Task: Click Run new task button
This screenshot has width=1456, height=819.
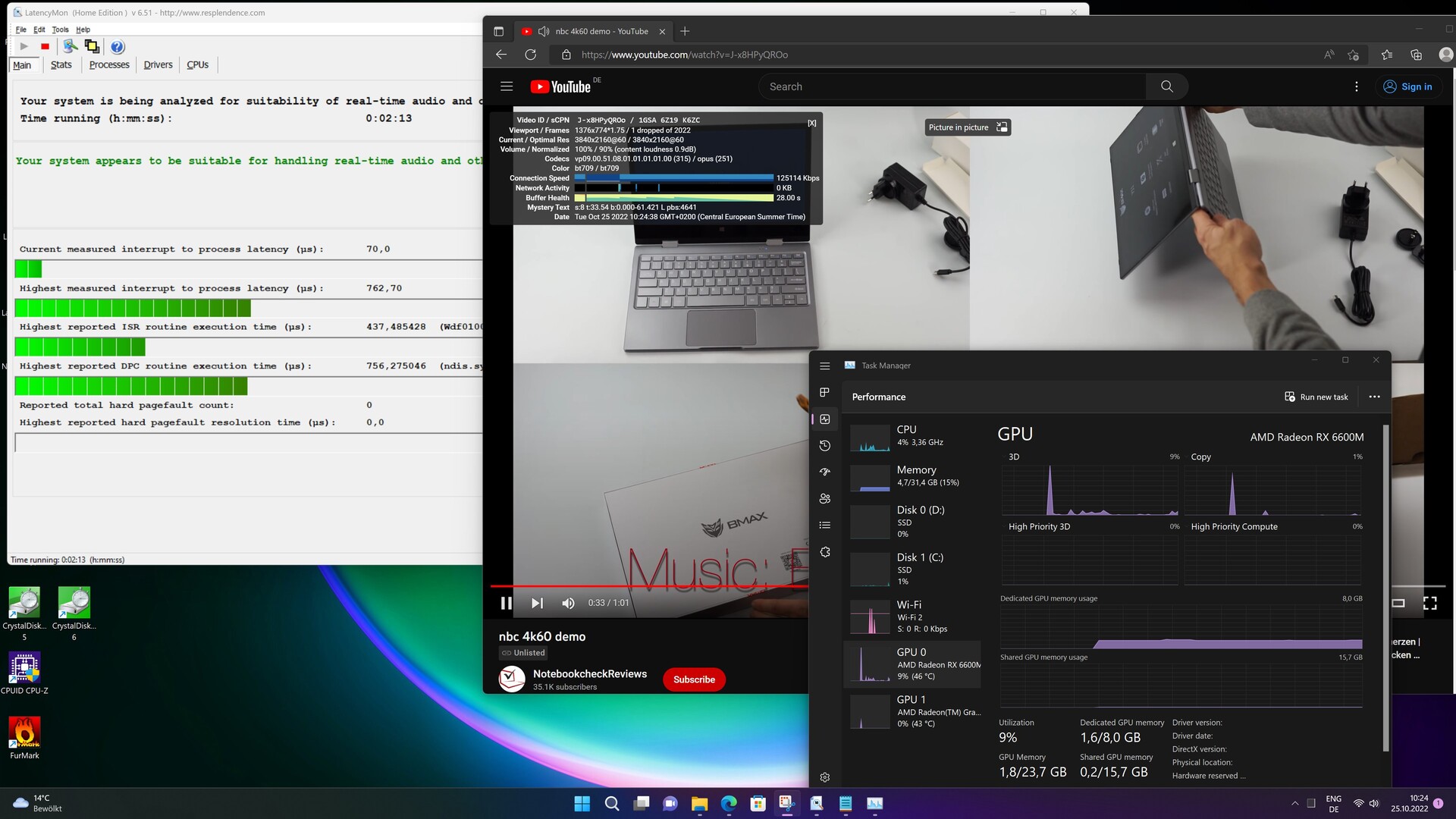Action: [1316, 397]
